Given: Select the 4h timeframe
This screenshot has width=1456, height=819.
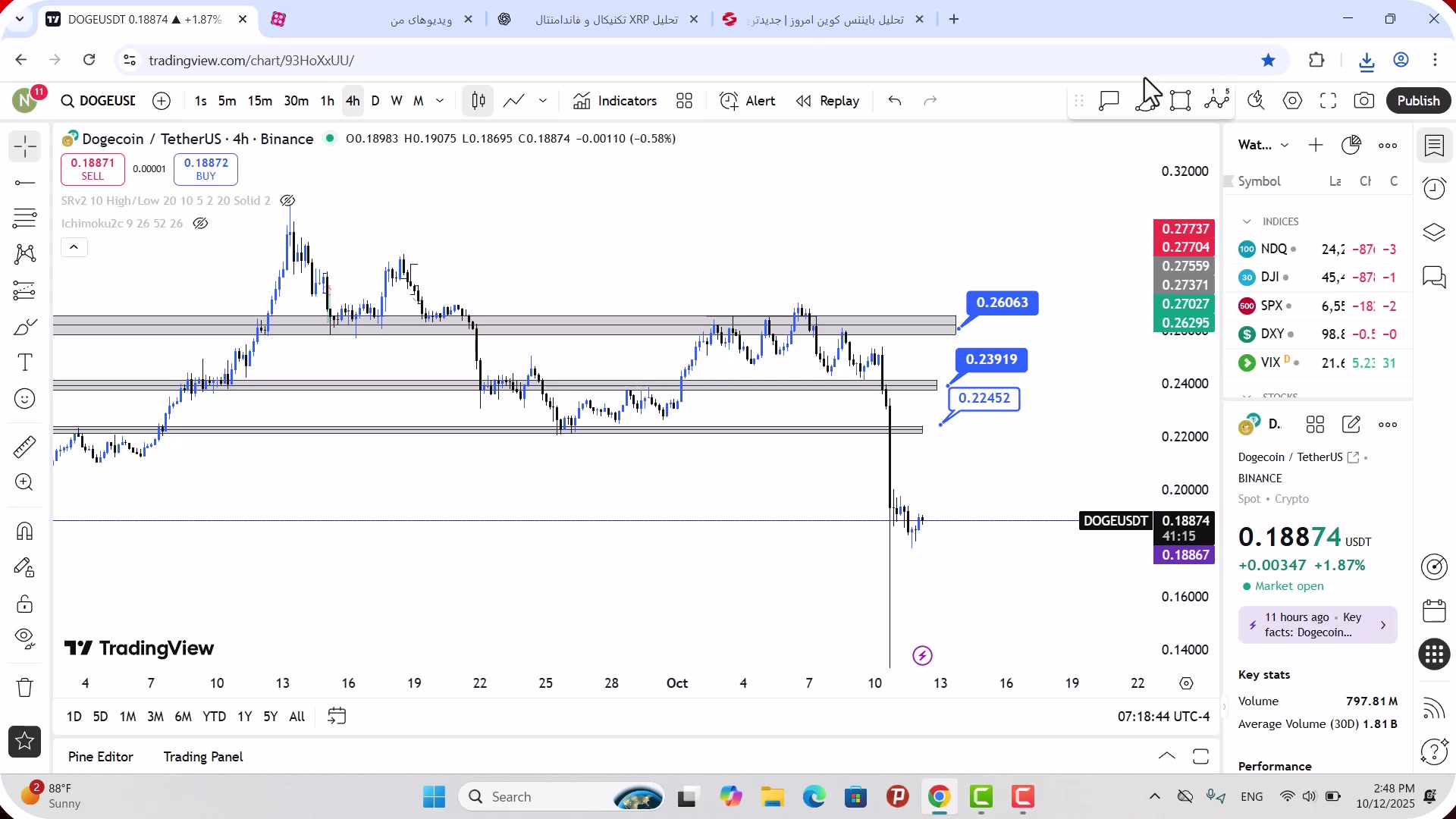Looking at the screenshot, I should 353,101.
